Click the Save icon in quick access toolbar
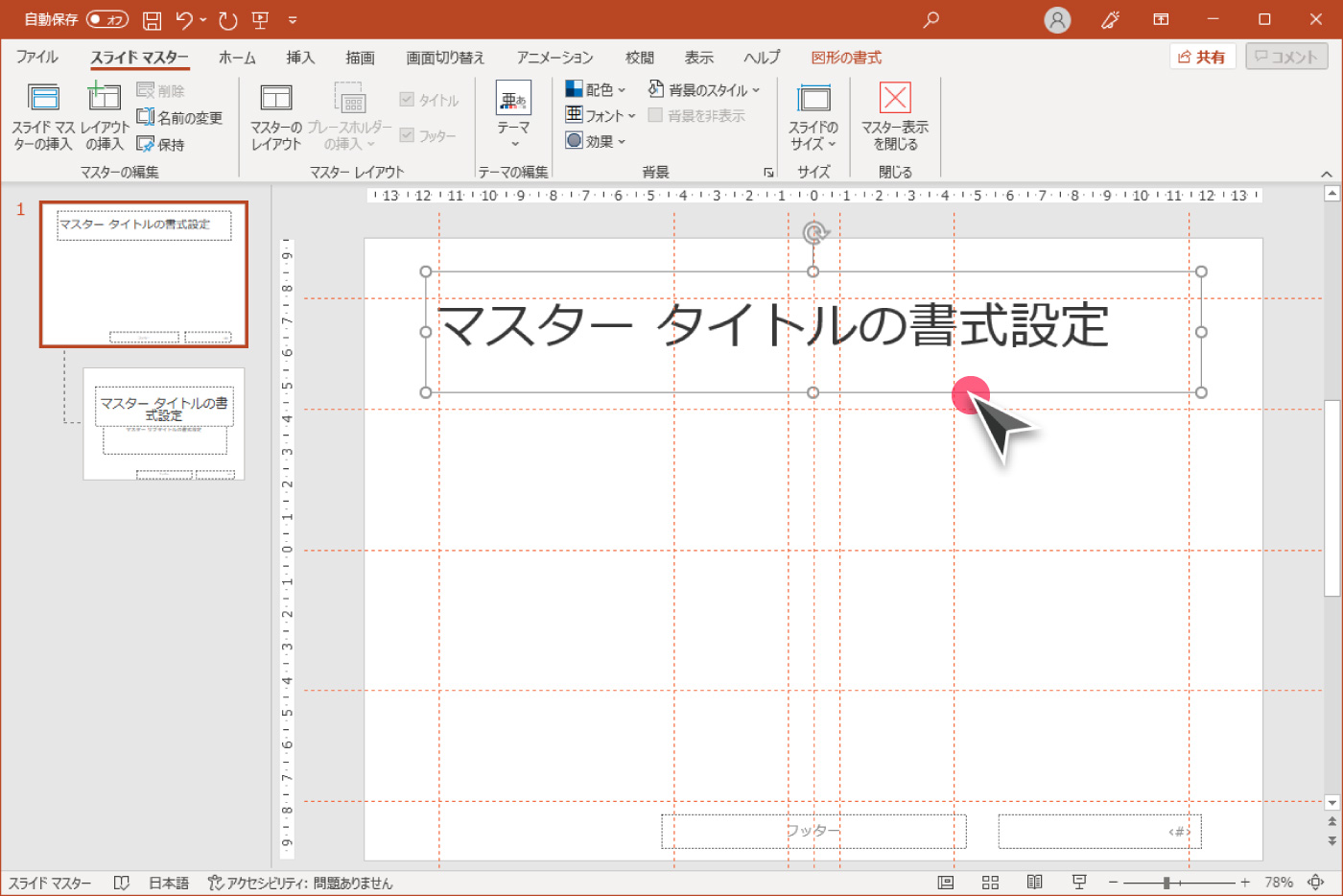Screen dimensions: 1343x896 click(x=152, y=20)
